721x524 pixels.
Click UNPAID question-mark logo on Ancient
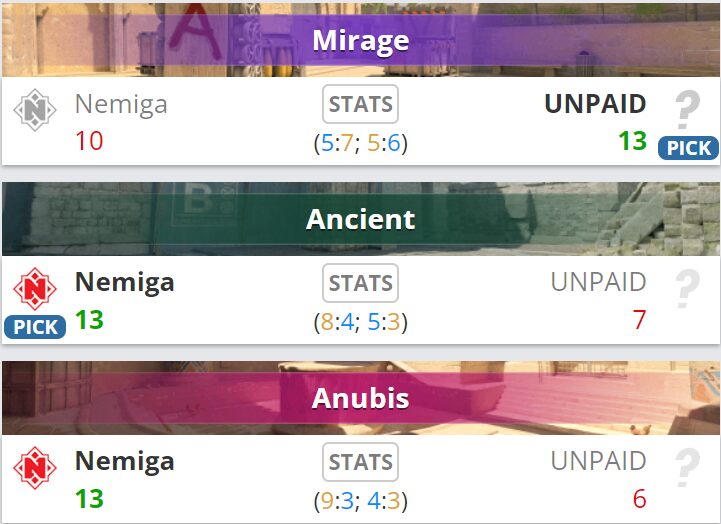coord(686,288)
